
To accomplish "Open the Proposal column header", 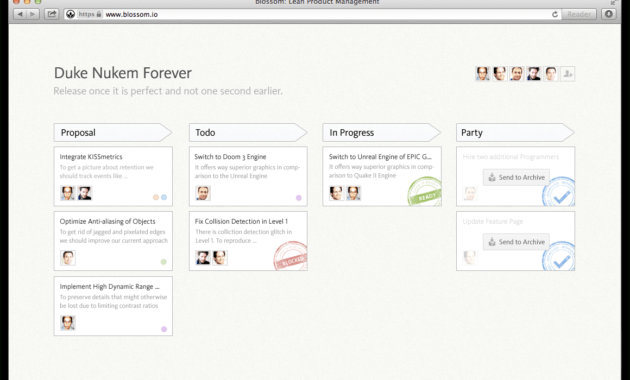I will click(113, 133).
